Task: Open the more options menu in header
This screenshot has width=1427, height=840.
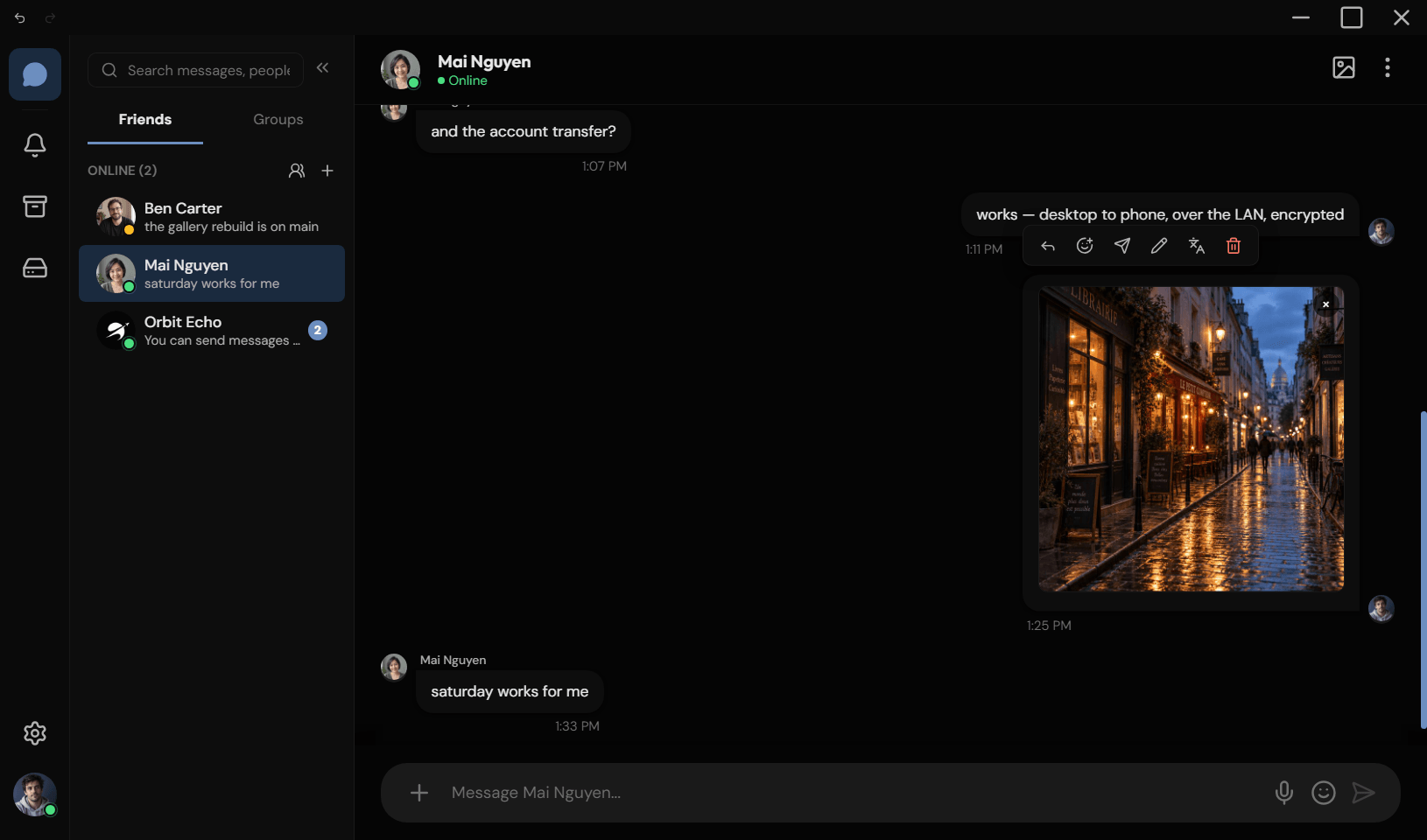Action: click(1388, 67)
